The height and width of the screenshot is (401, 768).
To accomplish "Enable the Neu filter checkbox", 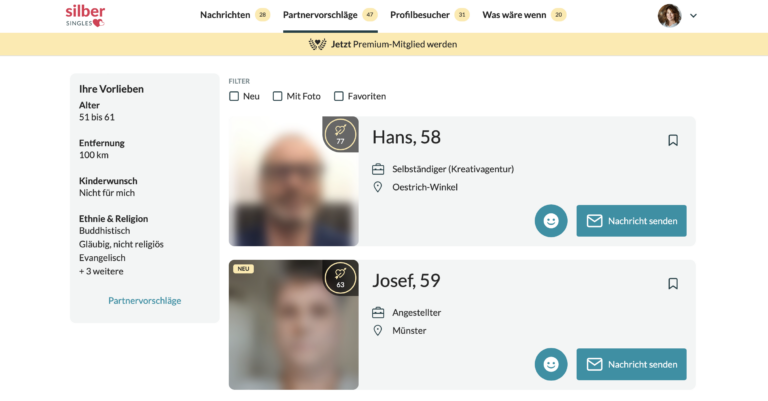I will tap(234, 96).
